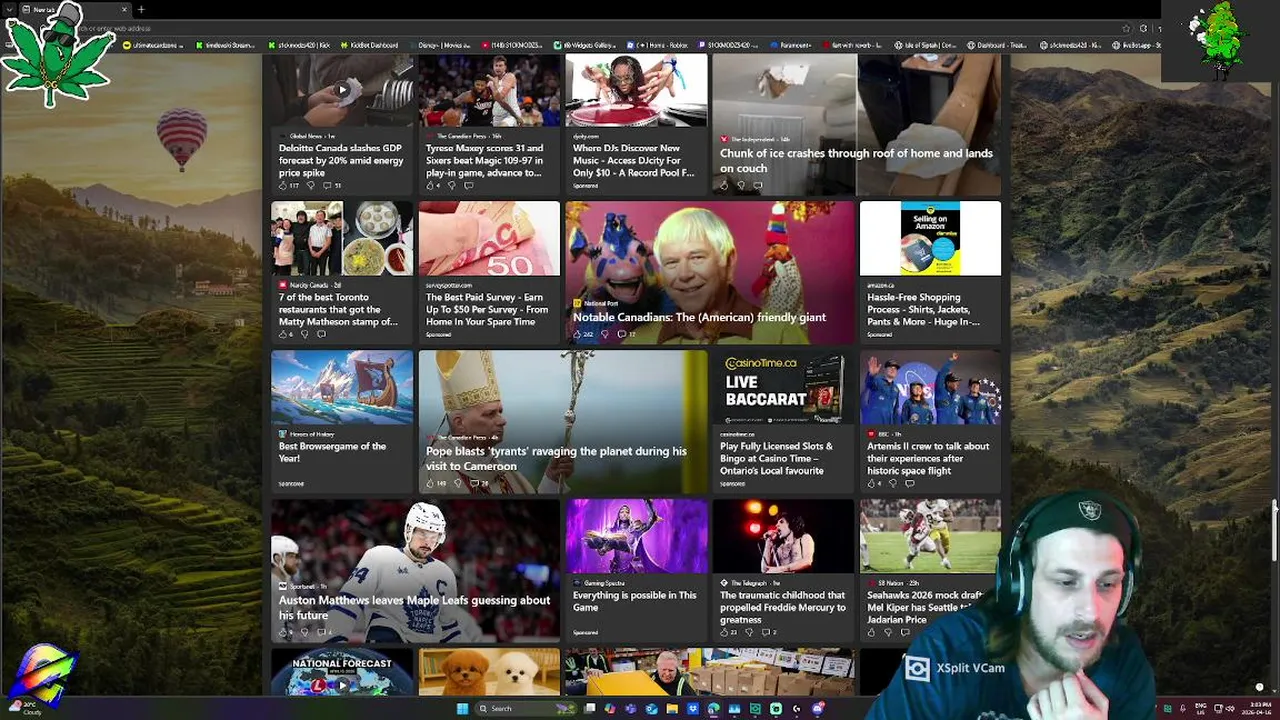
Task: Open 'Pope blasts tyrants' Cameroon article
Action: click(556, 458)
